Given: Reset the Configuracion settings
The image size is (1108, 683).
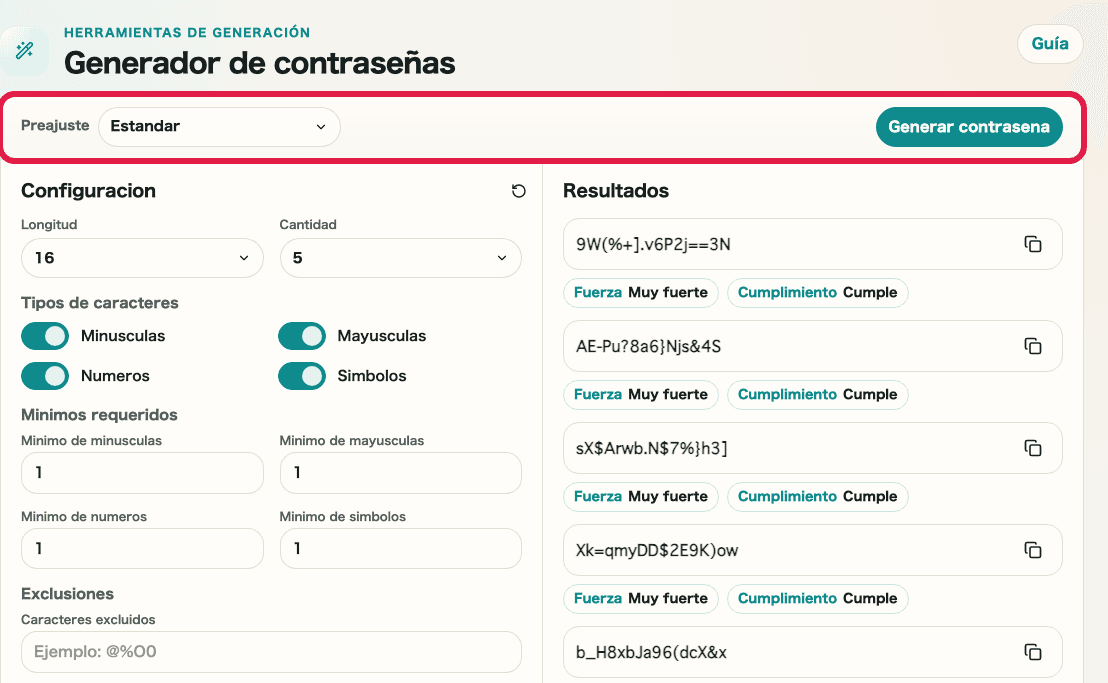Looking at the screenshot, I should tap(519, 190).
